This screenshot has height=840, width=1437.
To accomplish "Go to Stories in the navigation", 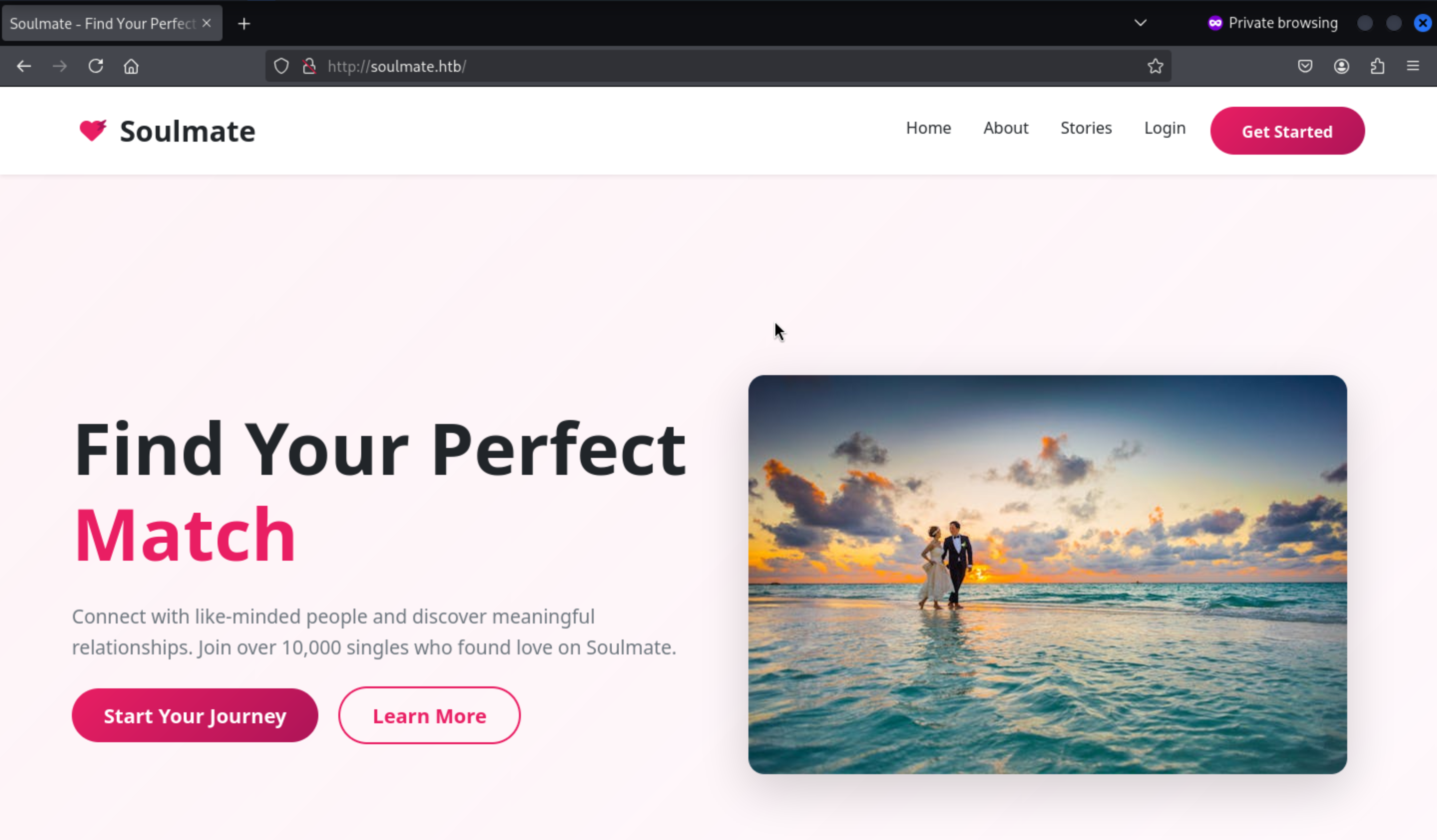I will pos(1086,128).
